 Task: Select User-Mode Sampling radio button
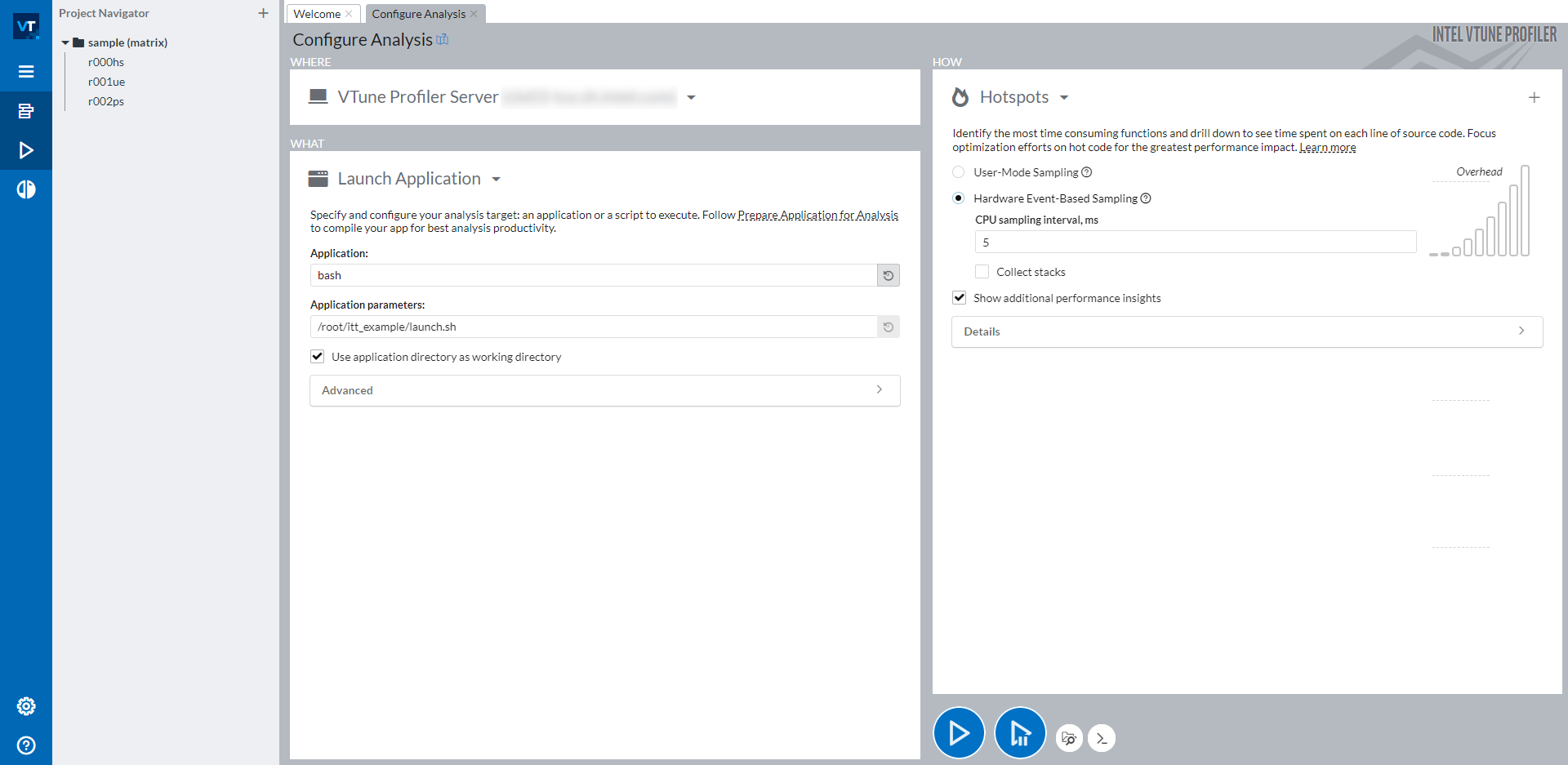pos(959,172)
